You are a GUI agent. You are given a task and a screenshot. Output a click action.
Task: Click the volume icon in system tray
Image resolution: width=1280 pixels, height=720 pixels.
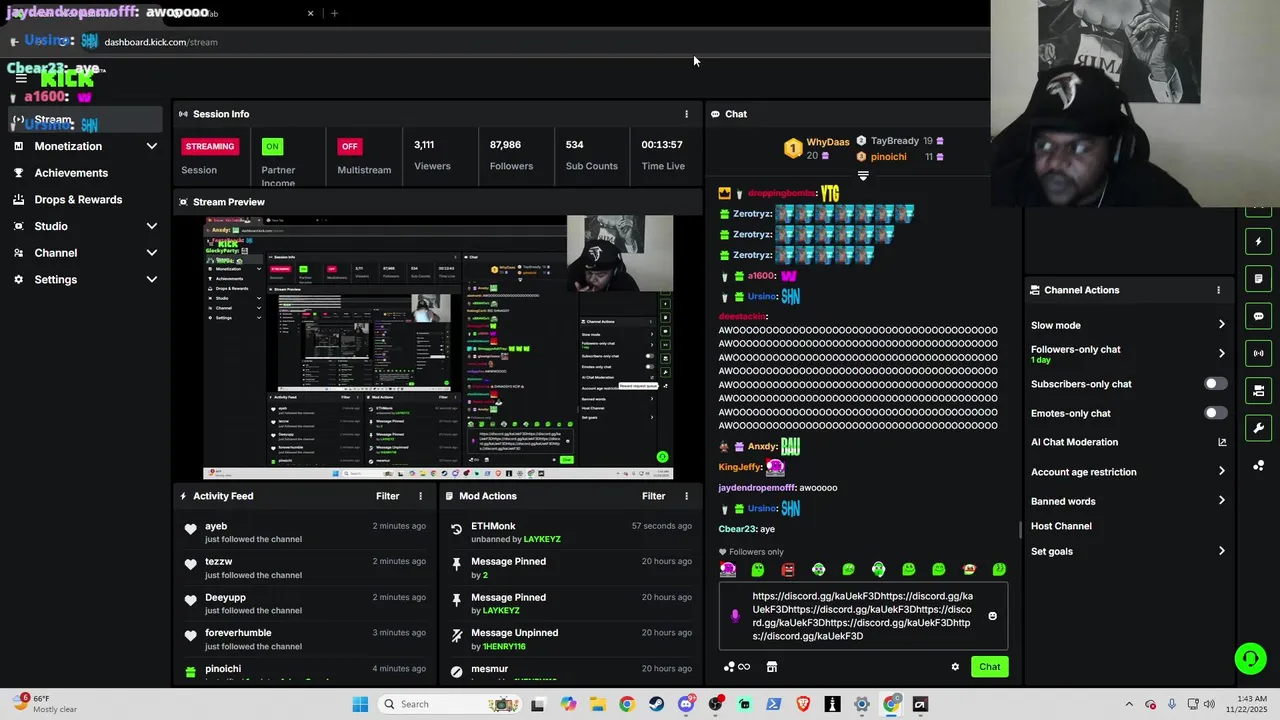click(x=1207, y=704)
